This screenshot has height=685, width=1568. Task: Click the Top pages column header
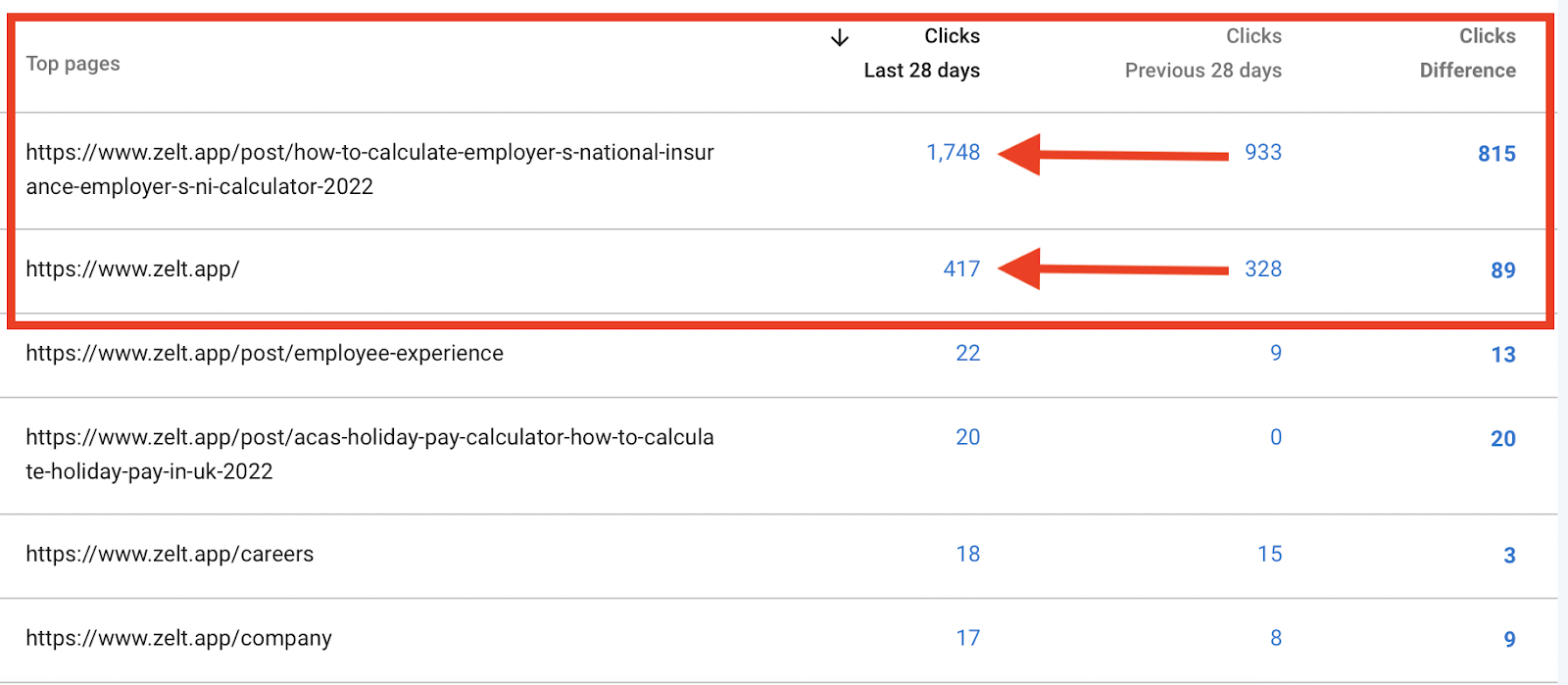(73, 64)
